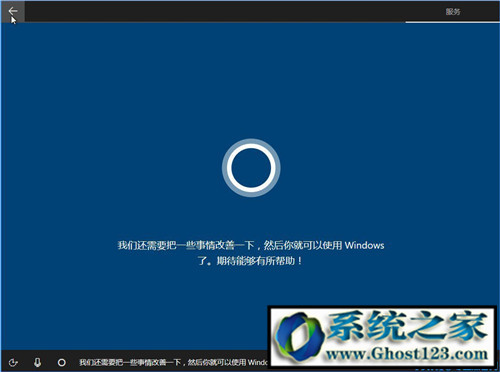Click the bottom bar caption text
This screenshot has width=500, height=372.
click(173, 362)
